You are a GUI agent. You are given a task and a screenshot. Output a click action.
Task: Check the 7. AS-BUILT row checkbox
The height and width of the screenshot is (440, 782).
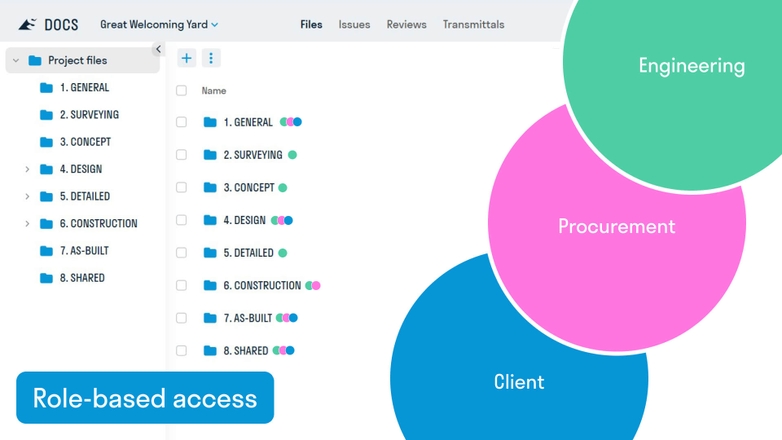click(182, 318)
